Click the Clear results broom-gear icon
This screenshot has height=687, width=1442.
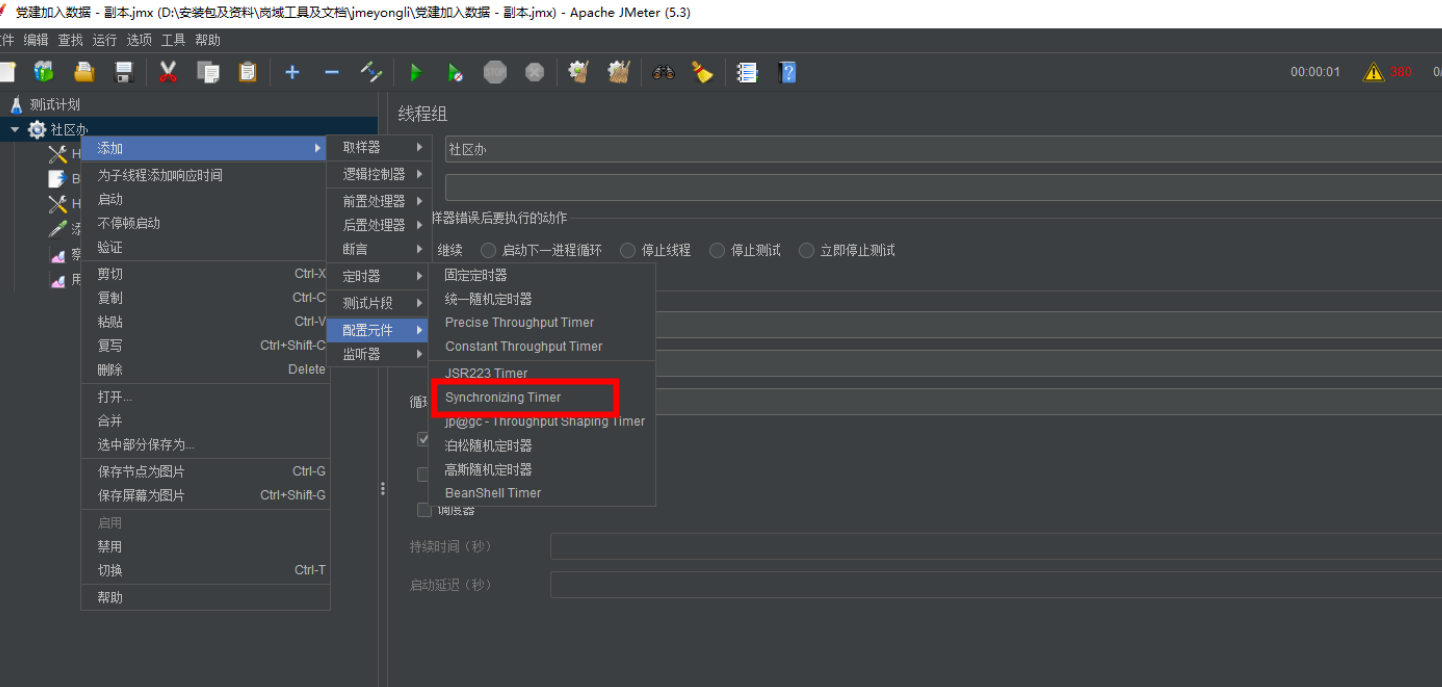tap(578, 72)
